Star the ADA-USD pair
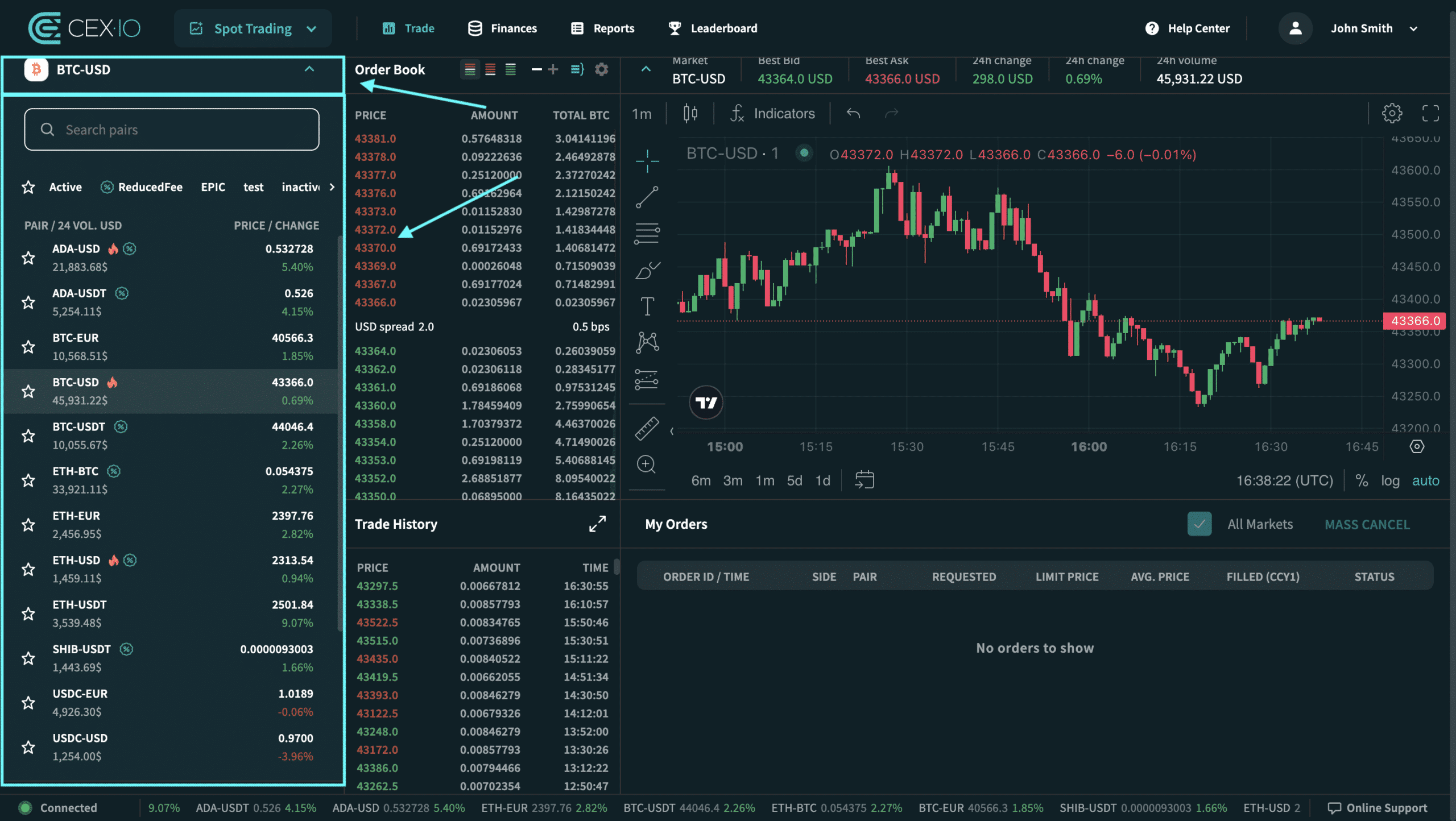This screenshot has height=821, width=1456. coord(28,258)
